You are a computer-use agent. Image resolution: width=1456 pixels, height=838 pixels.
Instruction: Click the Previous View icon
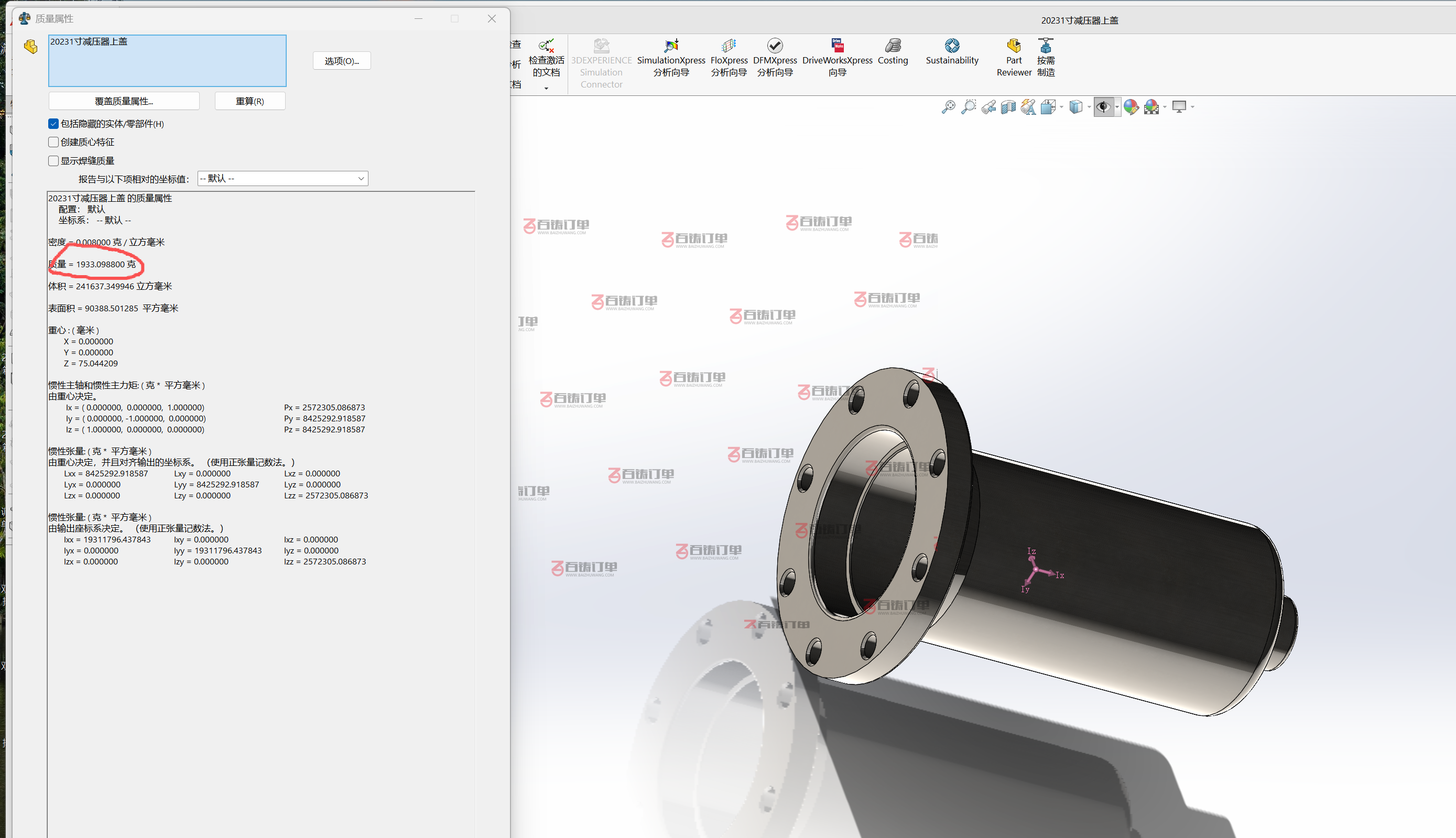(x=988, y=106)
